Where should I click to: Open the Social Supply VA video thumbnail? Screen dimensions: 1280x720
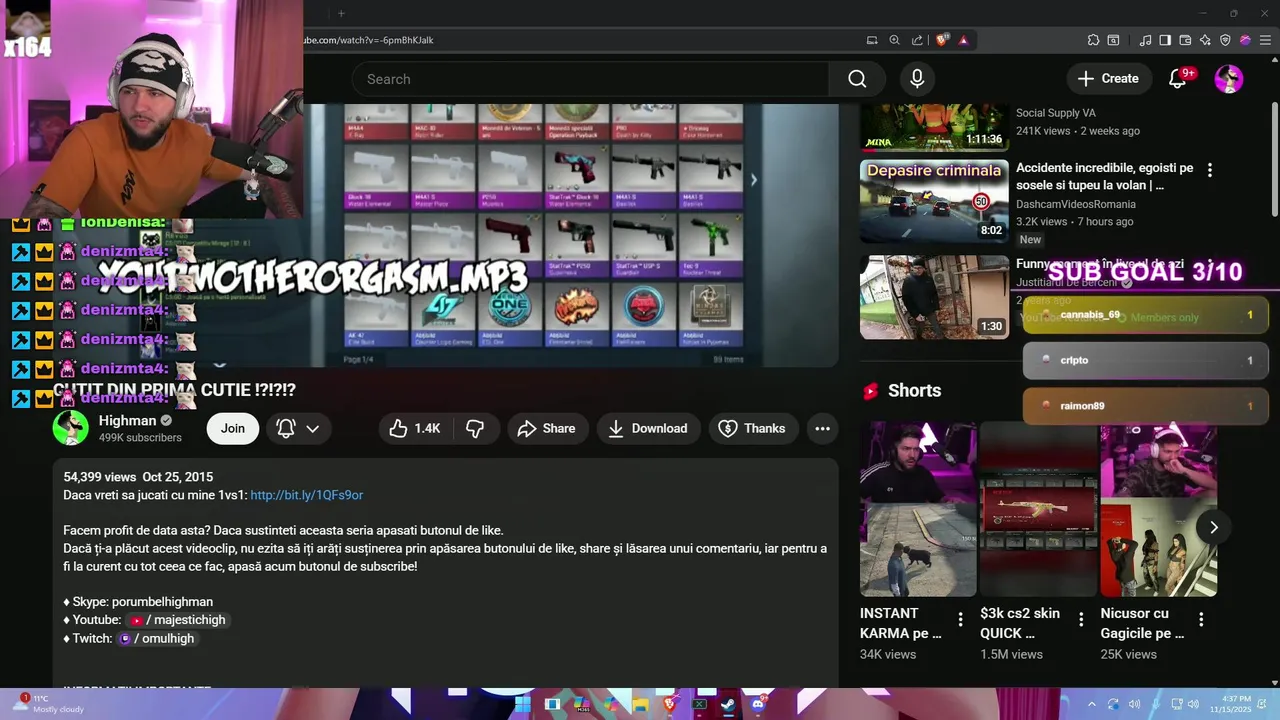click(x=934, y=126)
